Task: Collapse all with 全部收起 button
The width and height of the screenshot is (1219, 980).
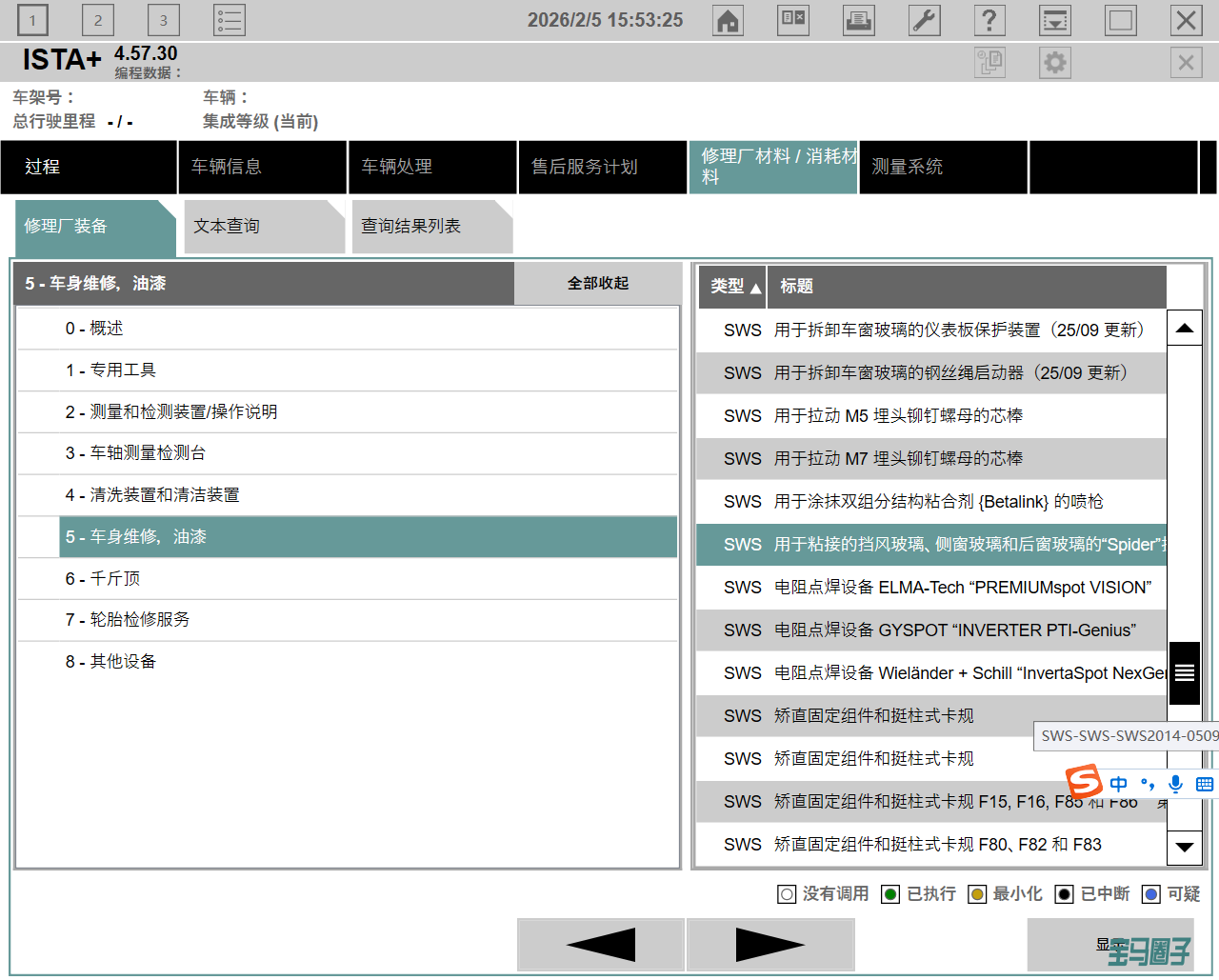Action: 597,284
